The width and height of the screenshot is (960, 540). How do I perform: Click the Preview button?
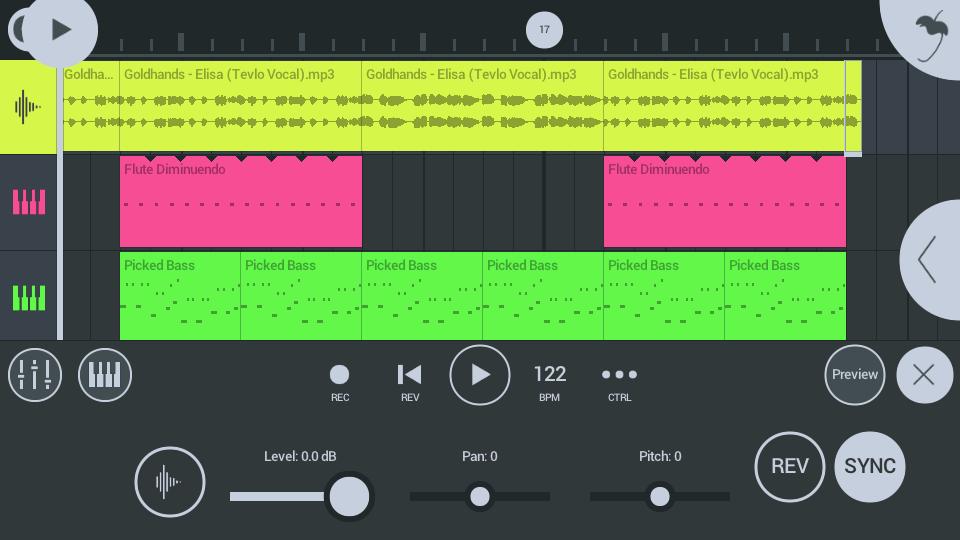[x=855, y=375]
